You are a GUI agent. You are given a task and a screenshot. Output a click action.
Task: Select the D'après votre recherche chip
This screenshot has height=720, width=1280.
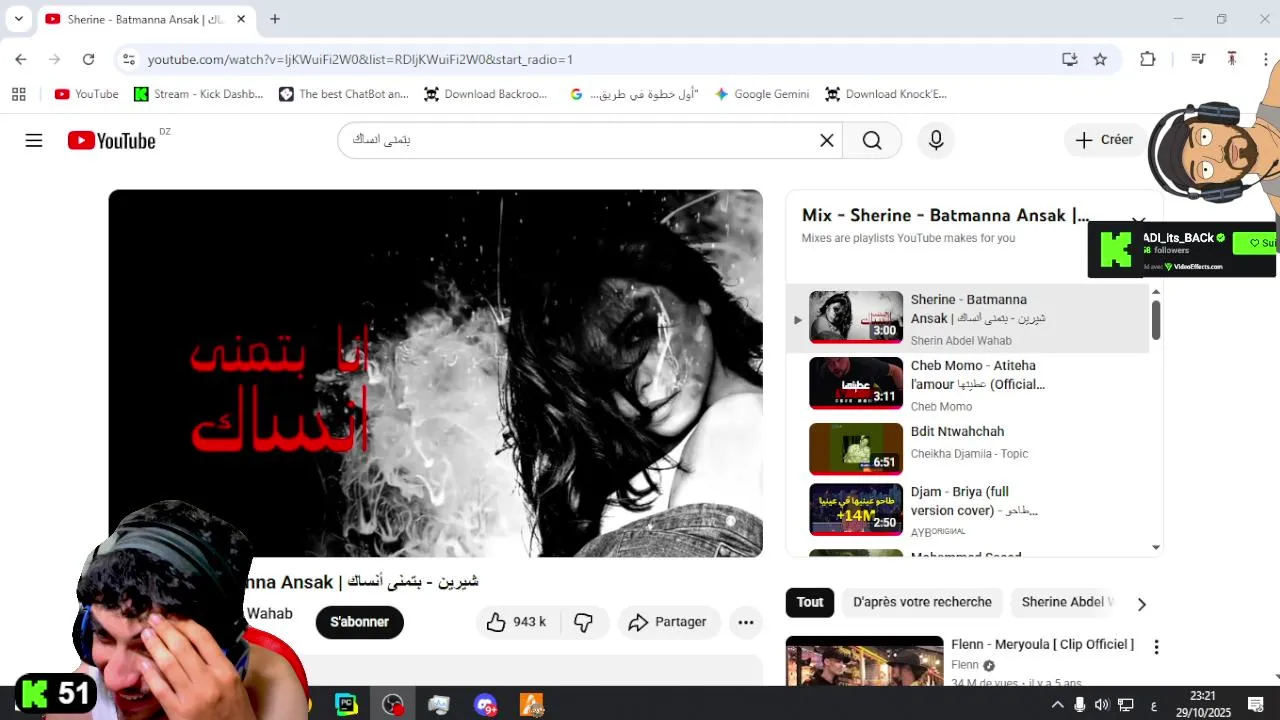922,602
